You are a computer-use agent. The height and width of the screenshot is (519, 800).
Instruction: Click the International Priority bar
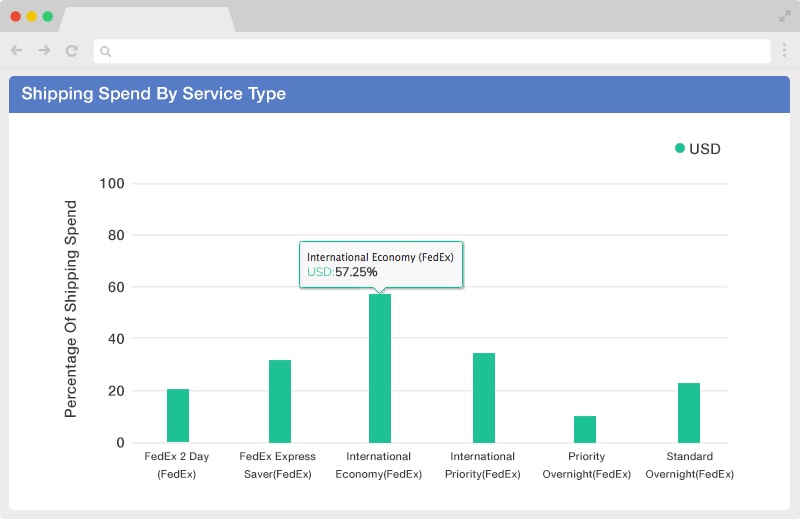484,398
